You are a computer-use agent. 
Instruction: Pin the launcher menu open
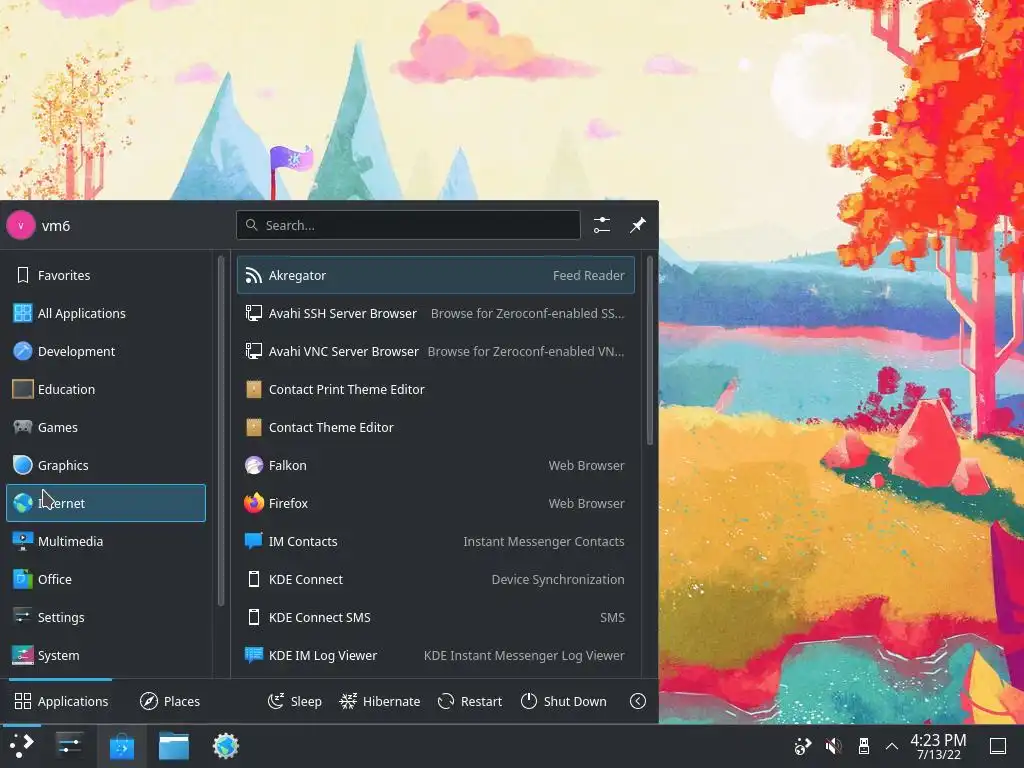point(637,225)
